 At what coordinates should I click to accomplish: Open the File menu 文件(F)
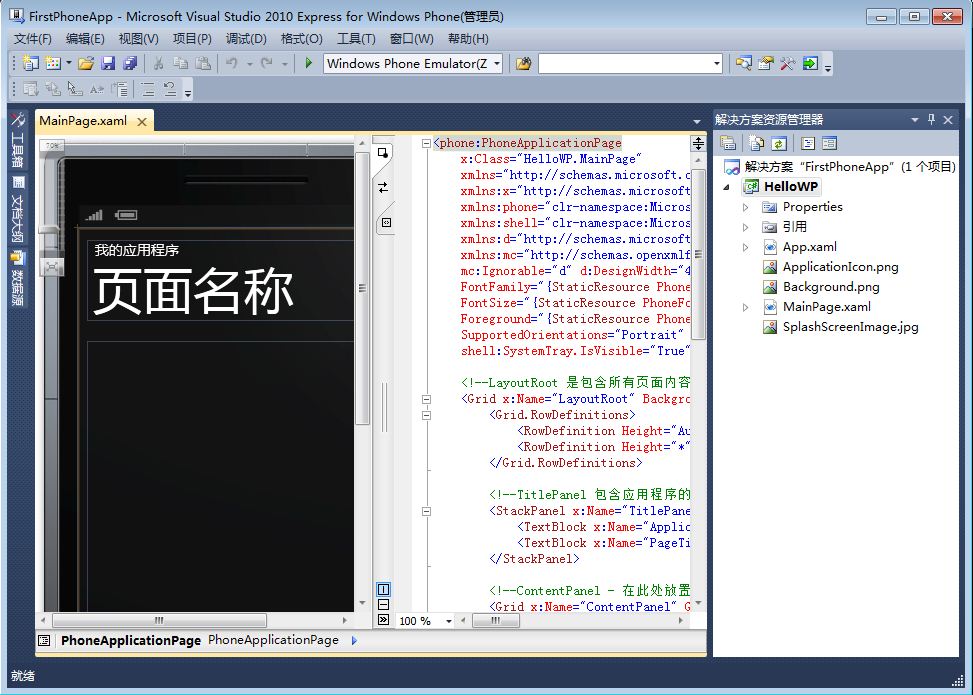(32, 38)
